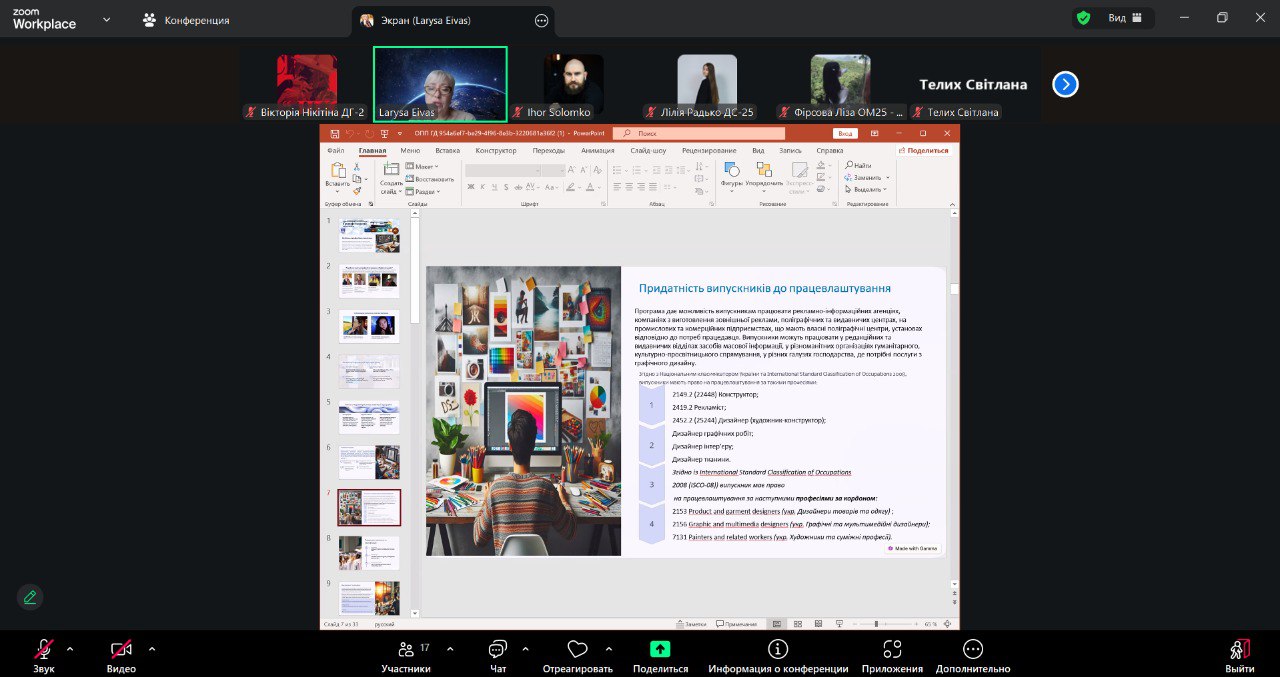Click the More options icon
Viewport: 1280px width, 677px height.
tap(973, 649)
